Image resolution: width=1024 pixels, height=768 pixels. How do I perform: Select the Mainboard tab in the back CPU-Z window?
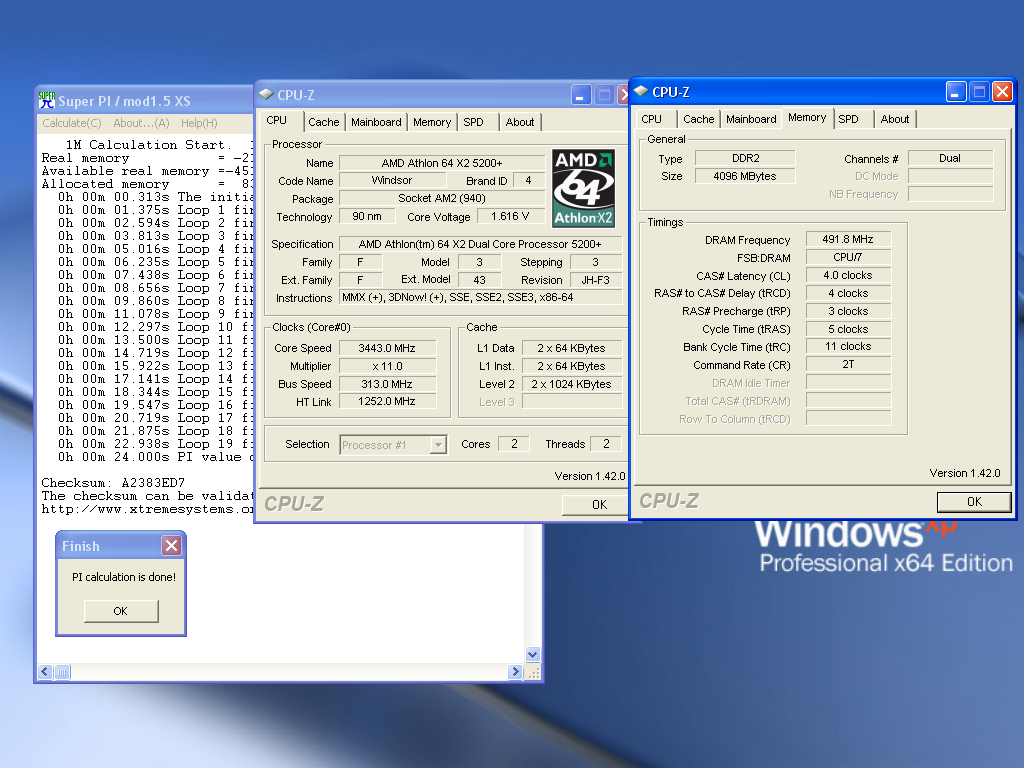point(376,122)
